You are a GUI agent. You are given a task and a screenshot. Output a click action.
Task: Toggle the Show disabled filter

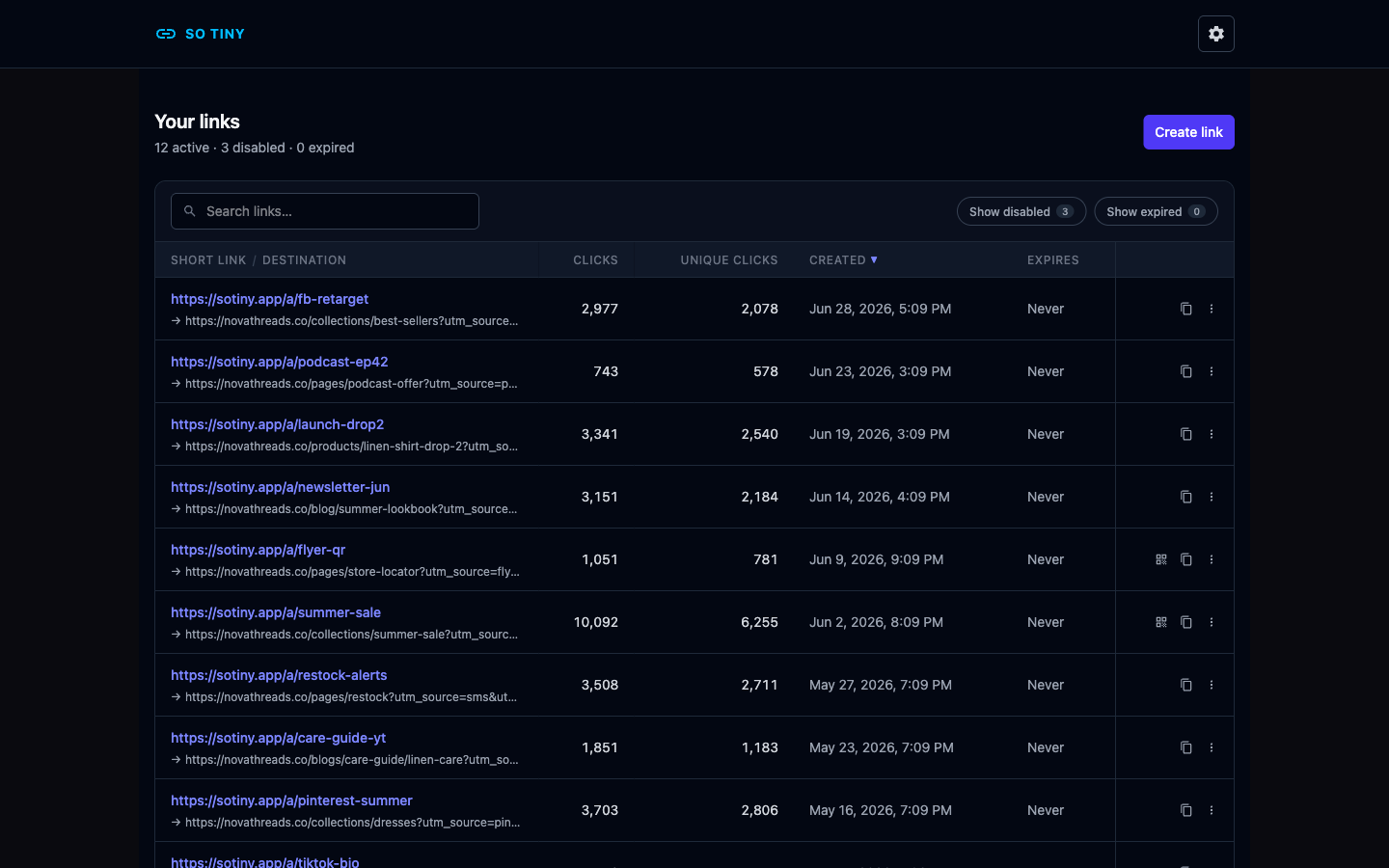click(1021, 211)
